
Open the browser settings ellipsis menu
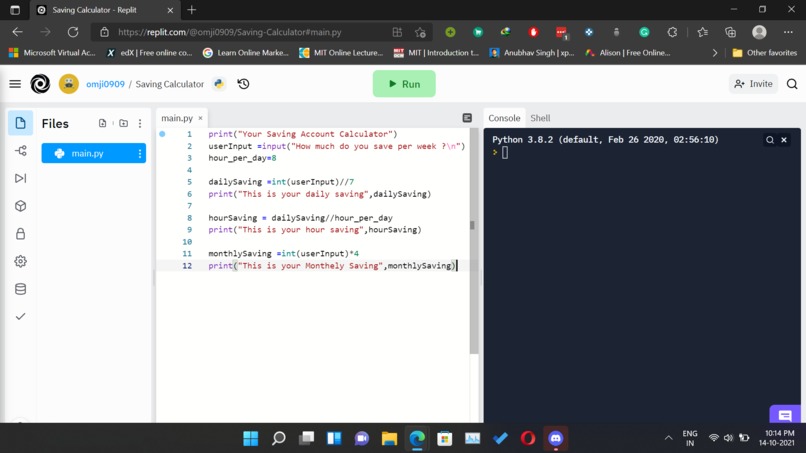click(x=788, y=32)
